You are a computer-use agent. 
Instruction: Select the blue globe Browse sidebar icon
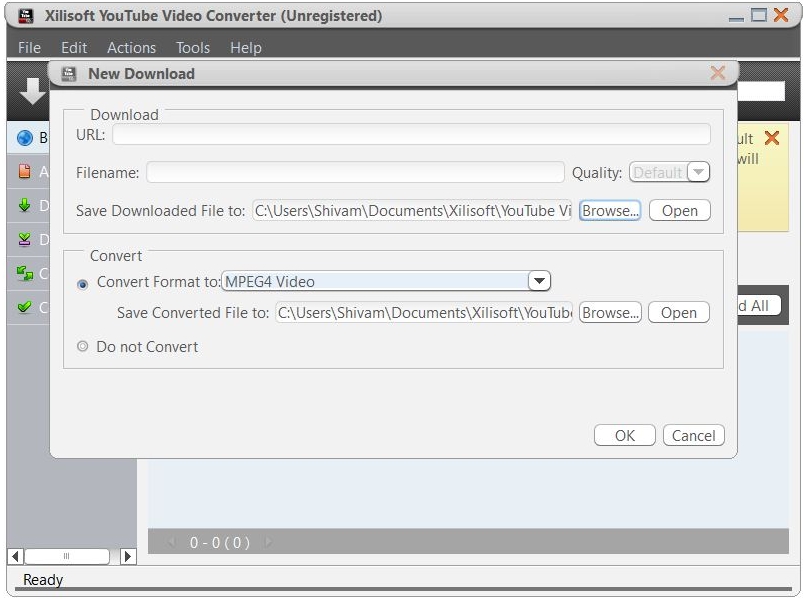coord(24,138)
